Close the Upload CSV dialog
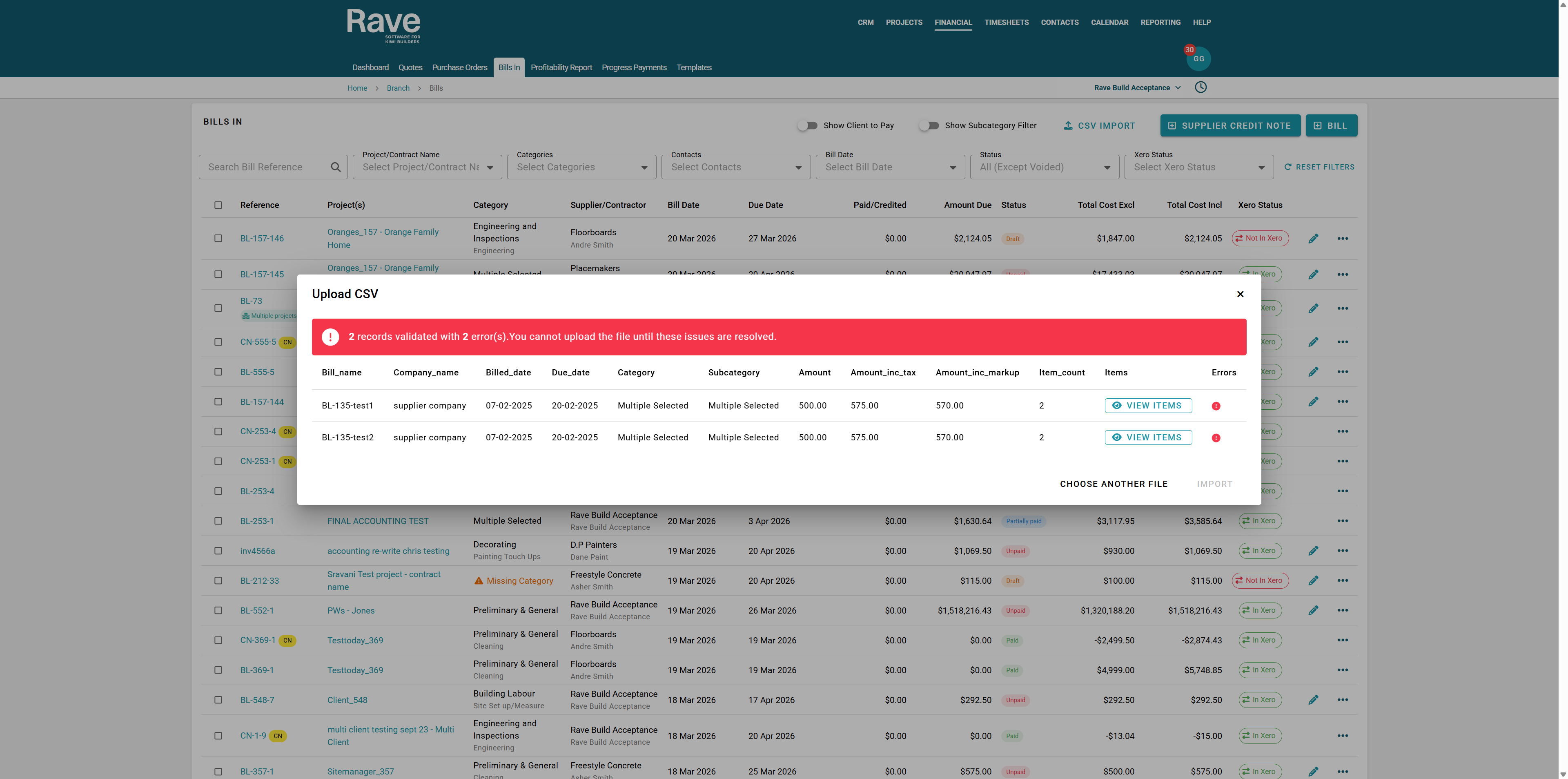 click(x=1240, y=294)
